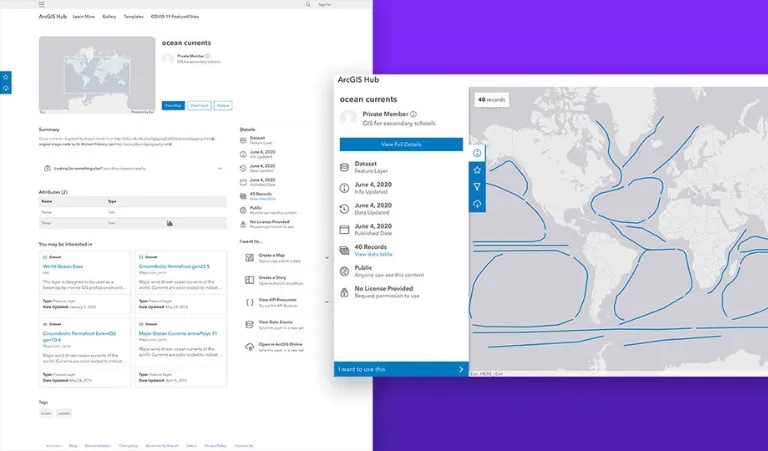The width and height of the screenshot is (768, 451).
Task: Click 'I want to use this' bar
Action: point(401,369)
